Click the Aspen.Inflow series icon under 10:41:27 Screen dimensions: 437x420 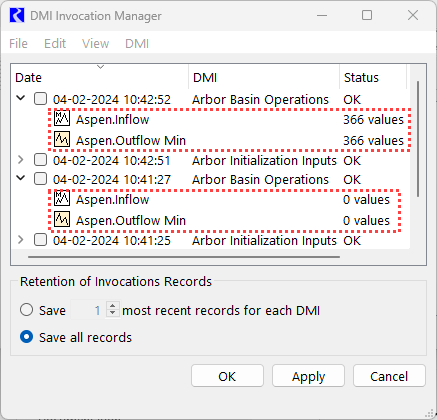click(62, 198)
